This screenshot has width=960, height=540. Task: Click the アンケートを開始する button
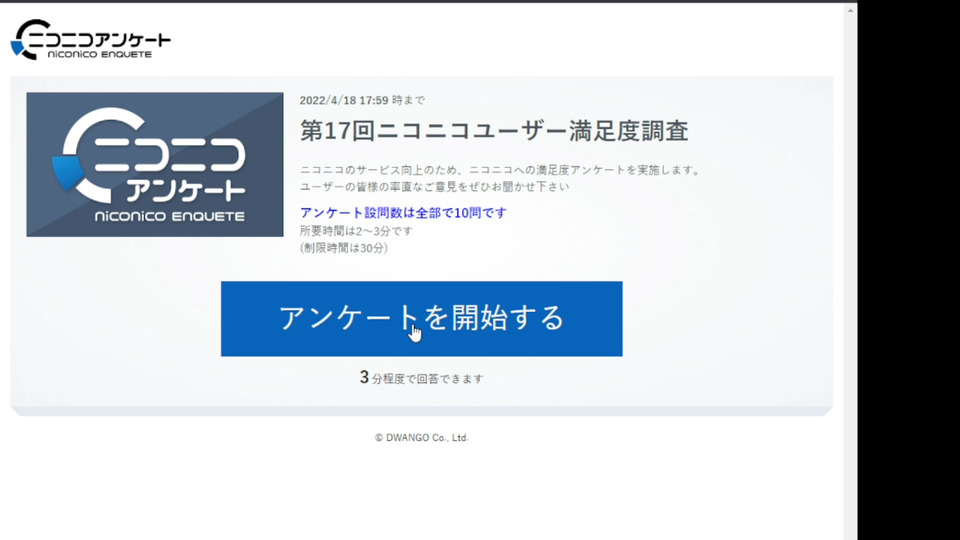pos(421,318)
